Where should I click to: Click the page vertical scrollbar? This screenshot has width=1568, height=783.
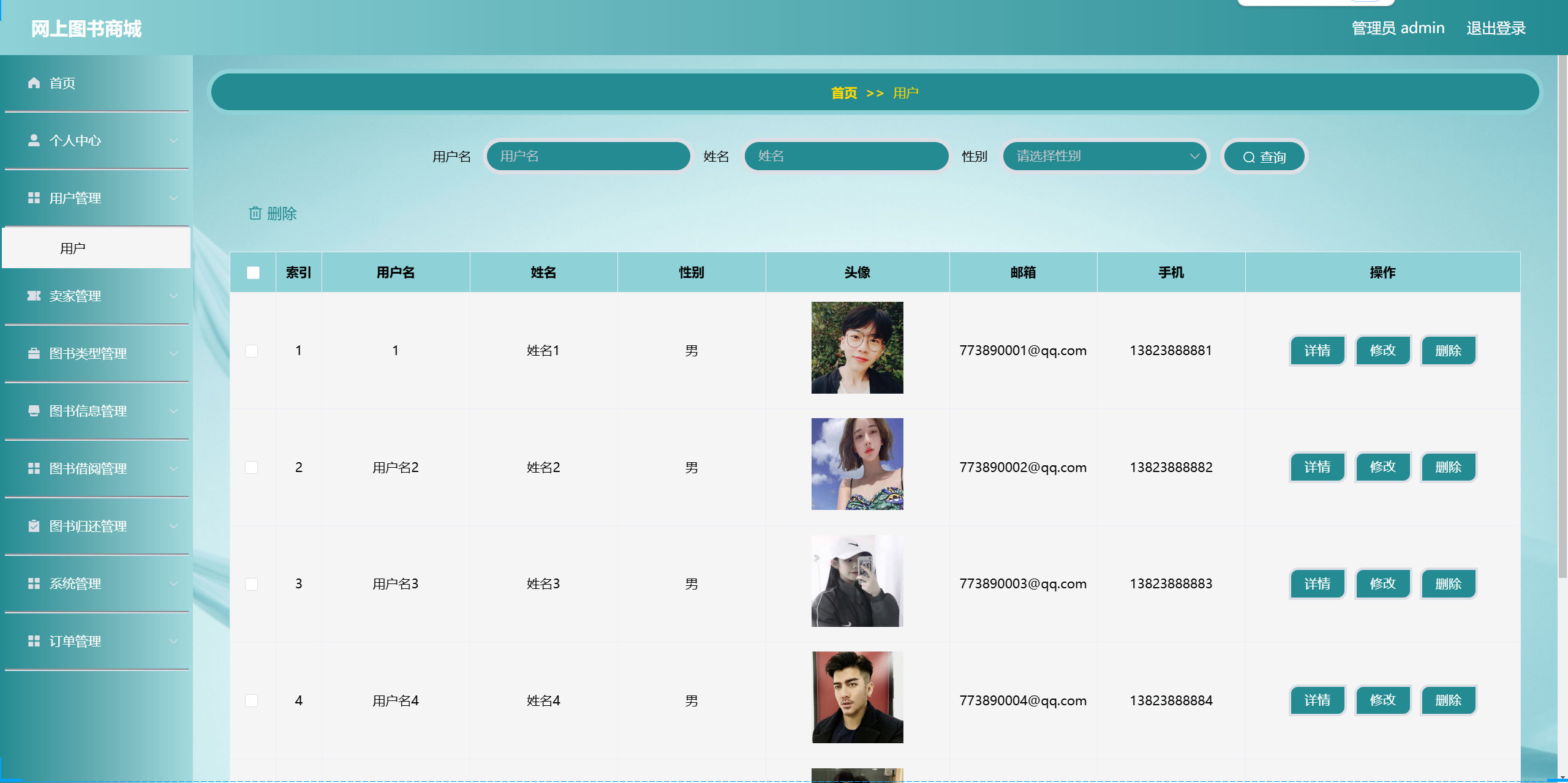point(1562,317)
